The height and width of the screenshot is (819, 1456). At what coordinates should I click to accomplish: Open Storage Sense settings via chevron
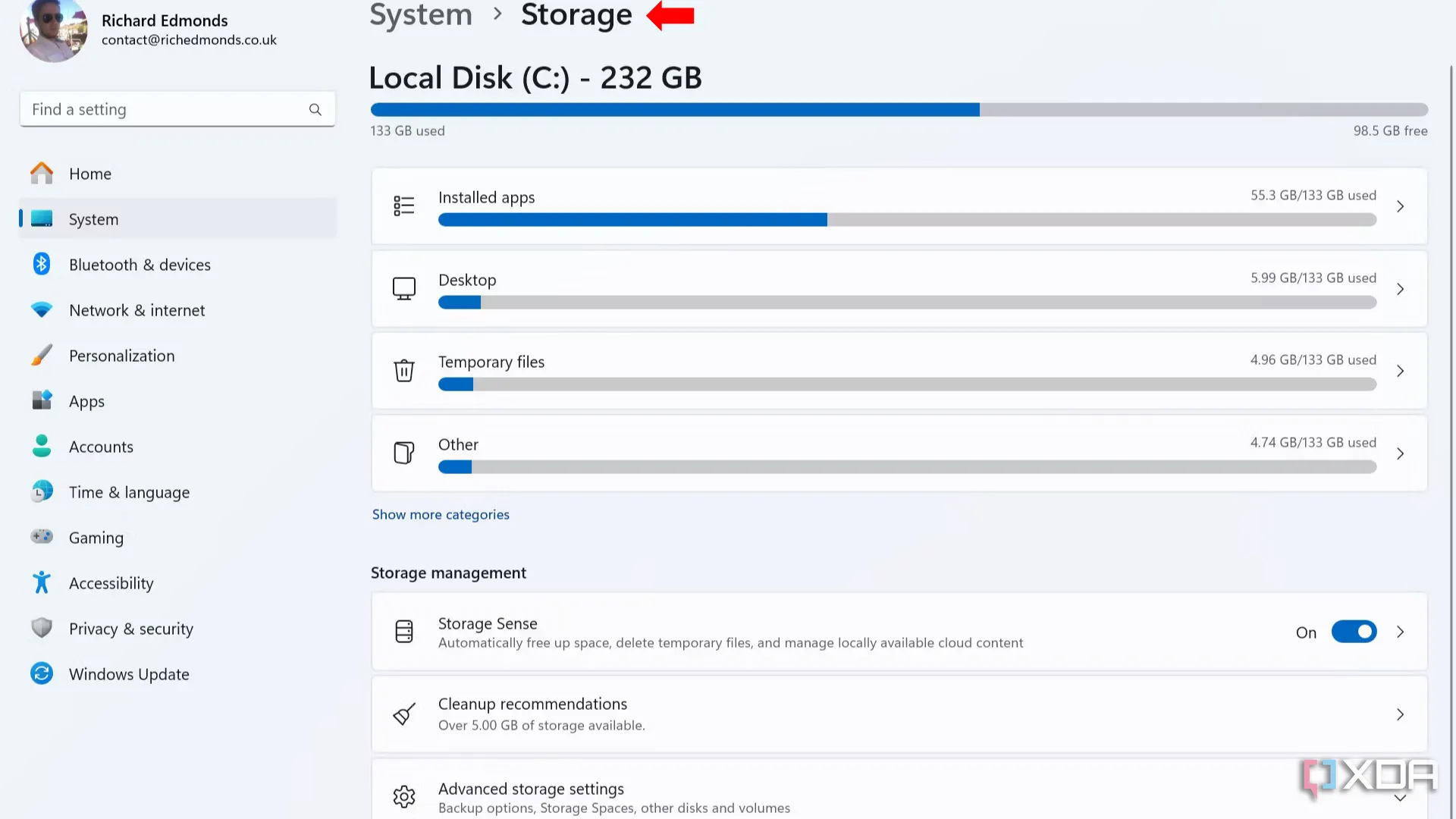click(1400, 632)
